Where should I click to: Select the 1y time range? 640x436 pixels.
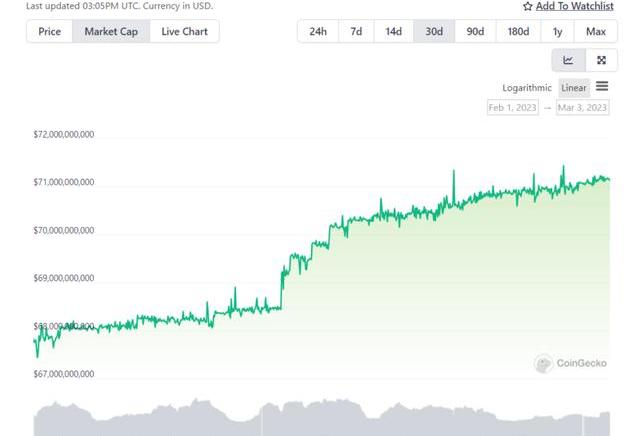558,31
